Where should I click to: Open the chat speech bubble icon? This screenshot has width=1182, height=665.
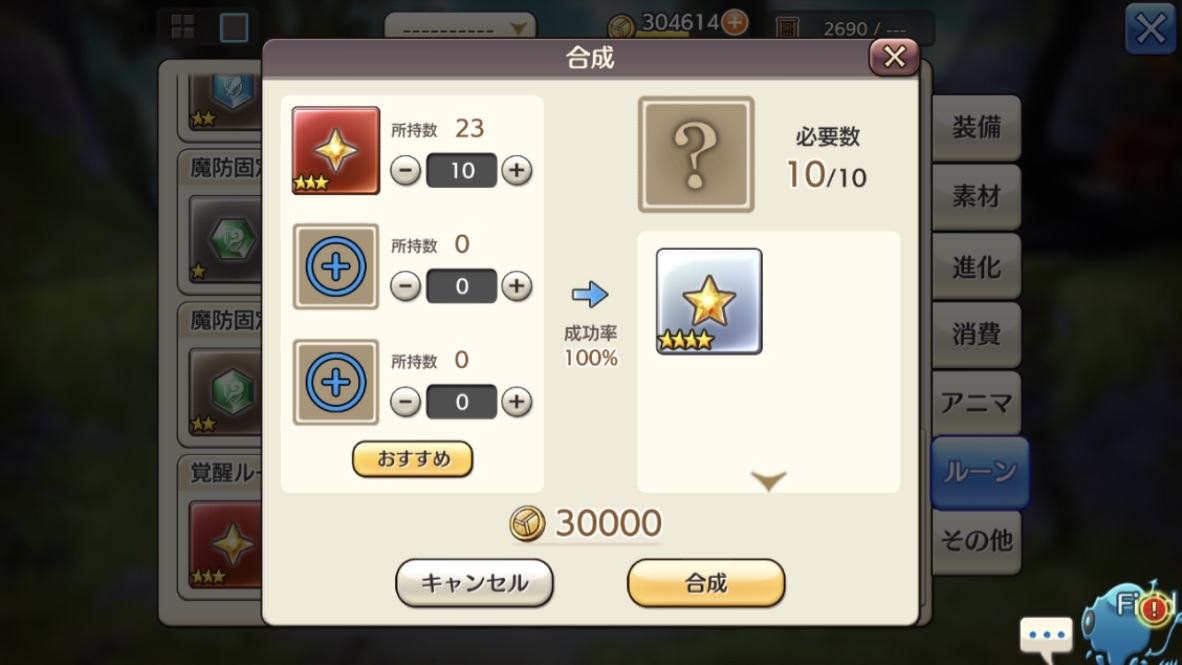(1046, 636)
